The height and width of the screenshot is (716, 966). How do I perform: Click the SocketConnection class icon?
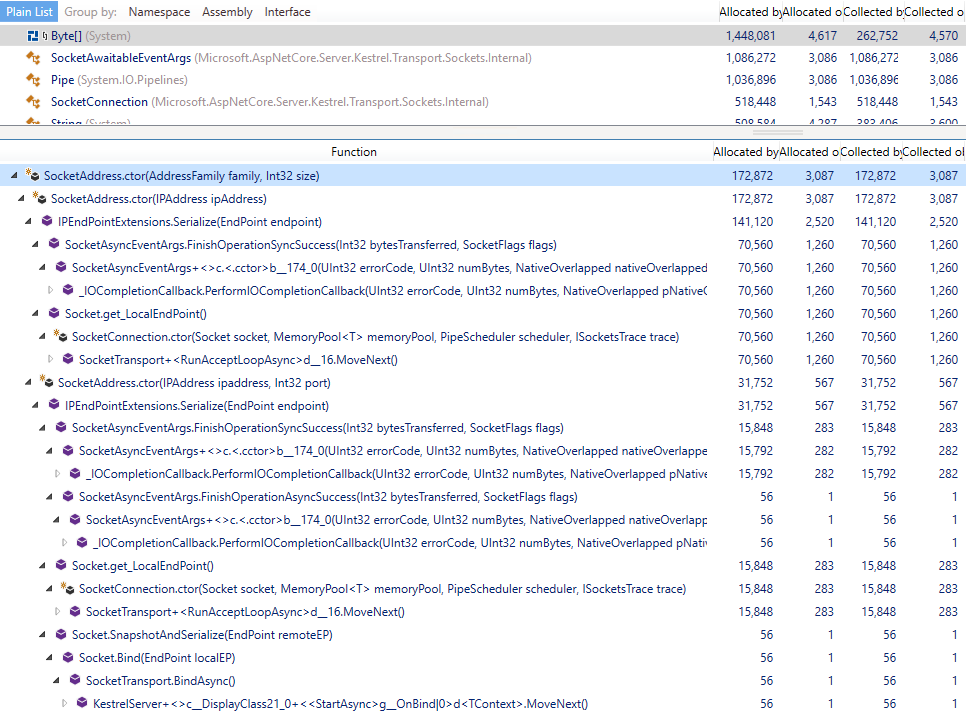(x=33, y=101)
